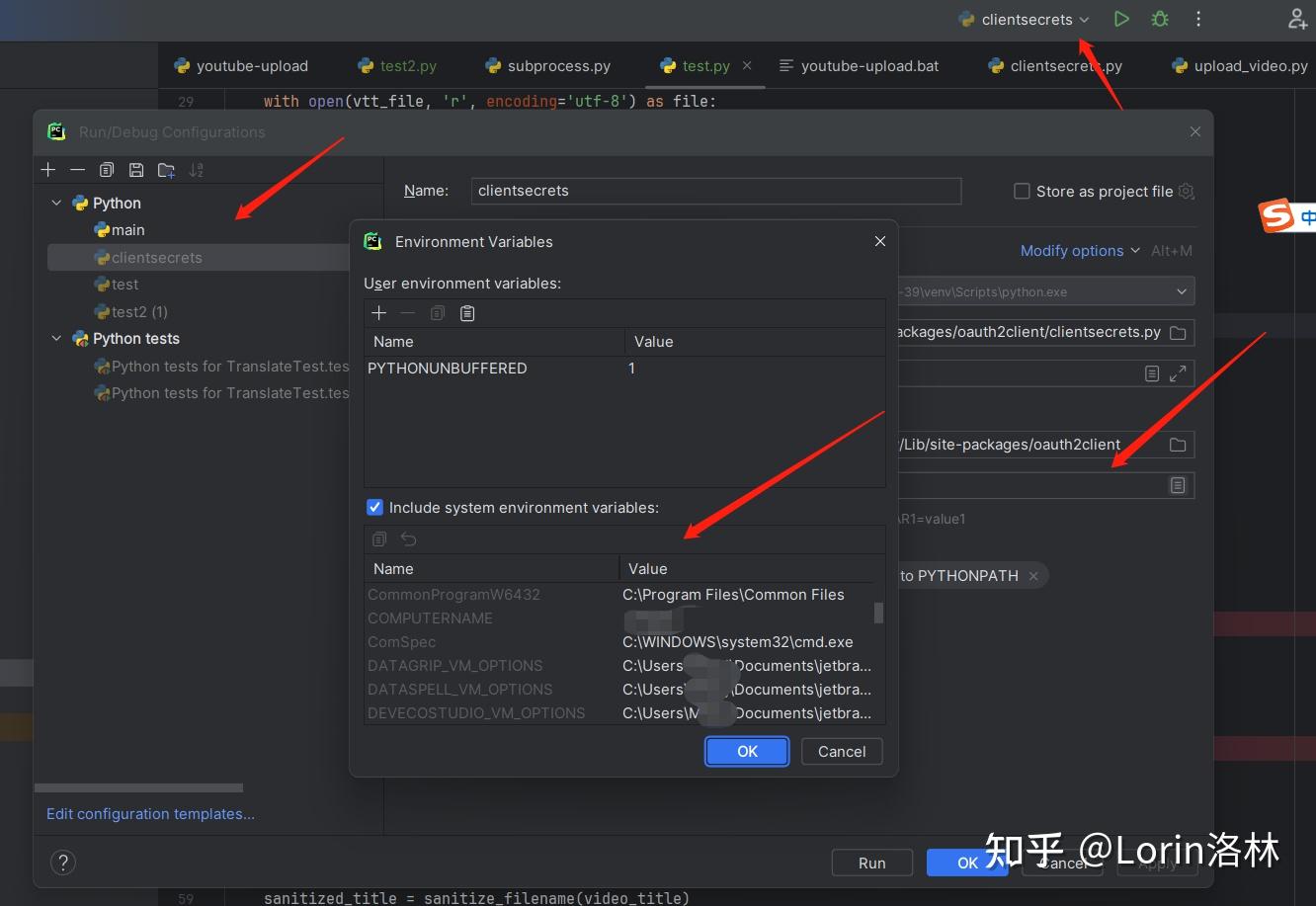
Task: Create a new configuration folder
Action: click(x=166, y=170)
